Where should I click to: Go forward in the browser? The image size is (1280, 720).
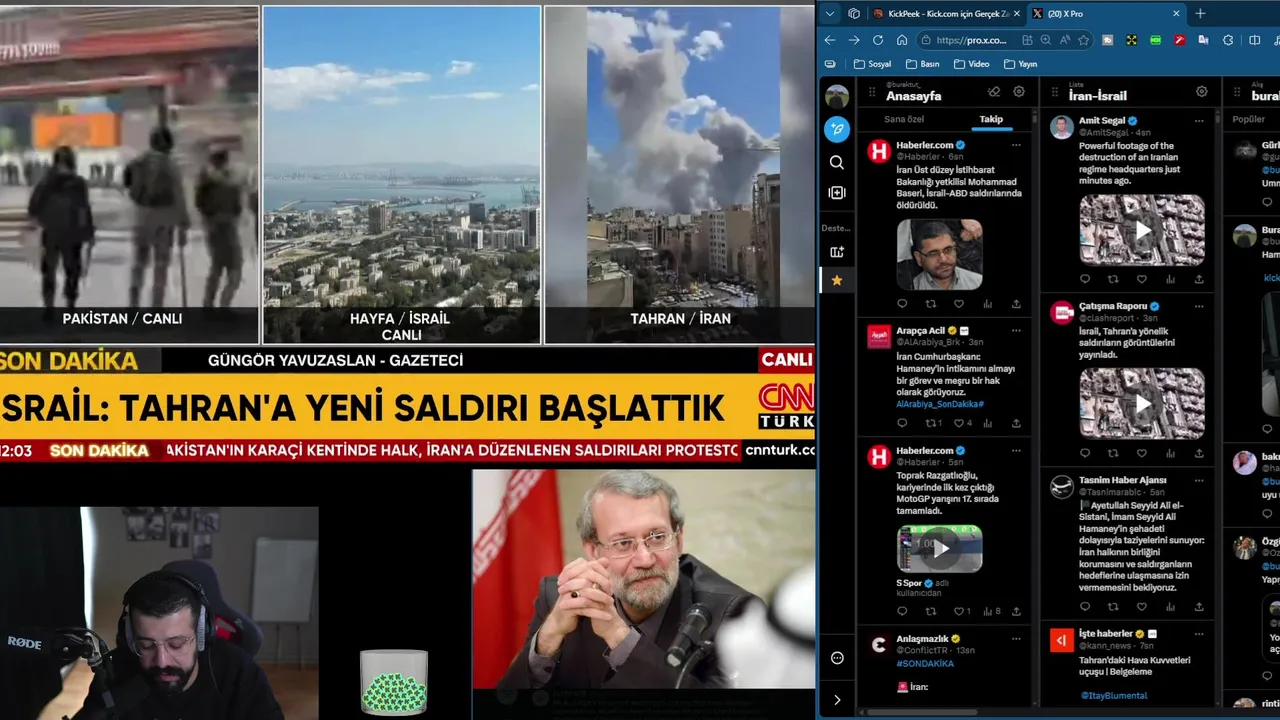(x=854, y=40)
